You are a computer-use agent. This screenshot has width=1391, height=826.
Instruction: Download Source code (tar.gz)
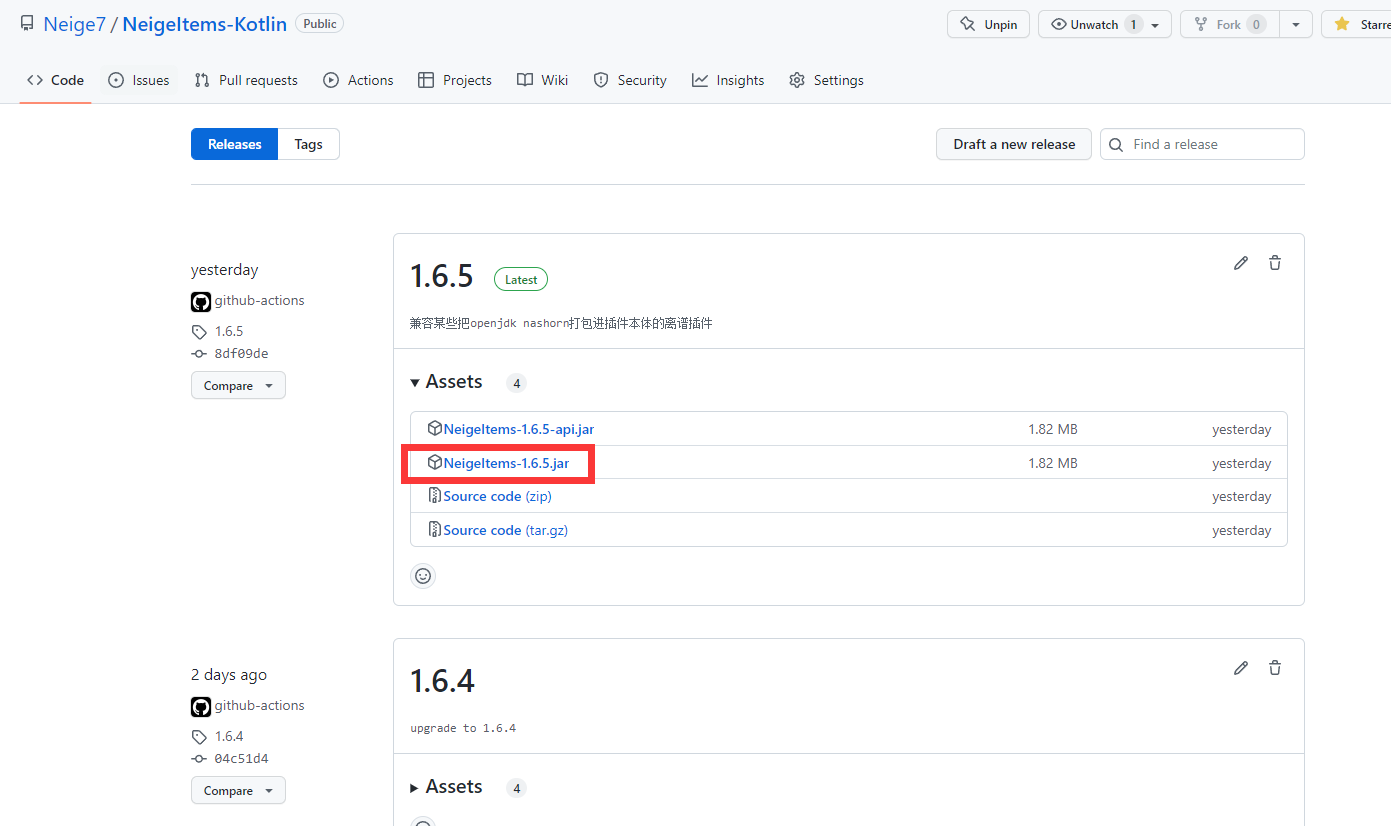coord(506,530)
